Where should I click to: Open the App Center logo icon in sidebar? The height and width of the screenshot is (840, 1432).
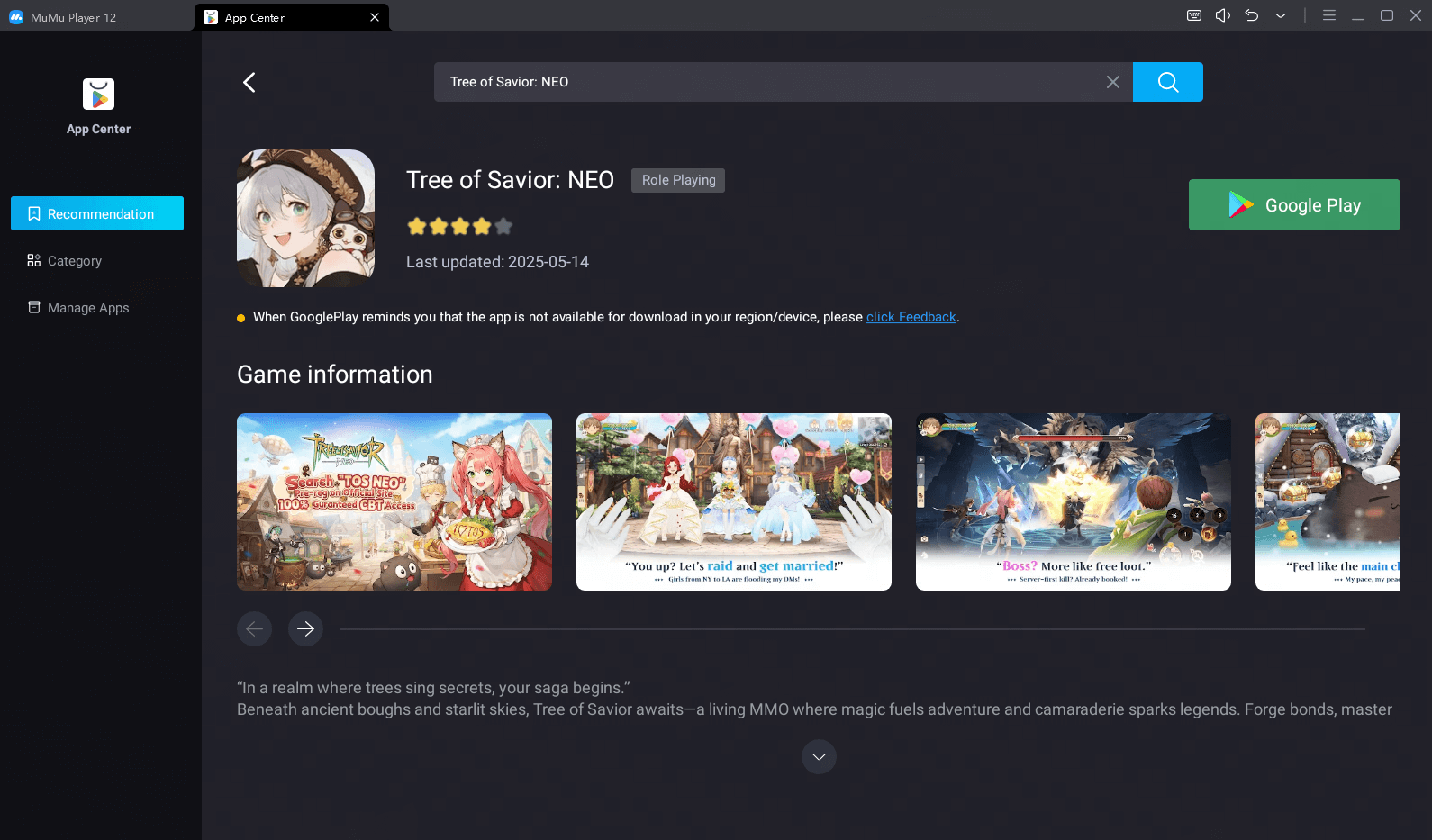(99, 95)
